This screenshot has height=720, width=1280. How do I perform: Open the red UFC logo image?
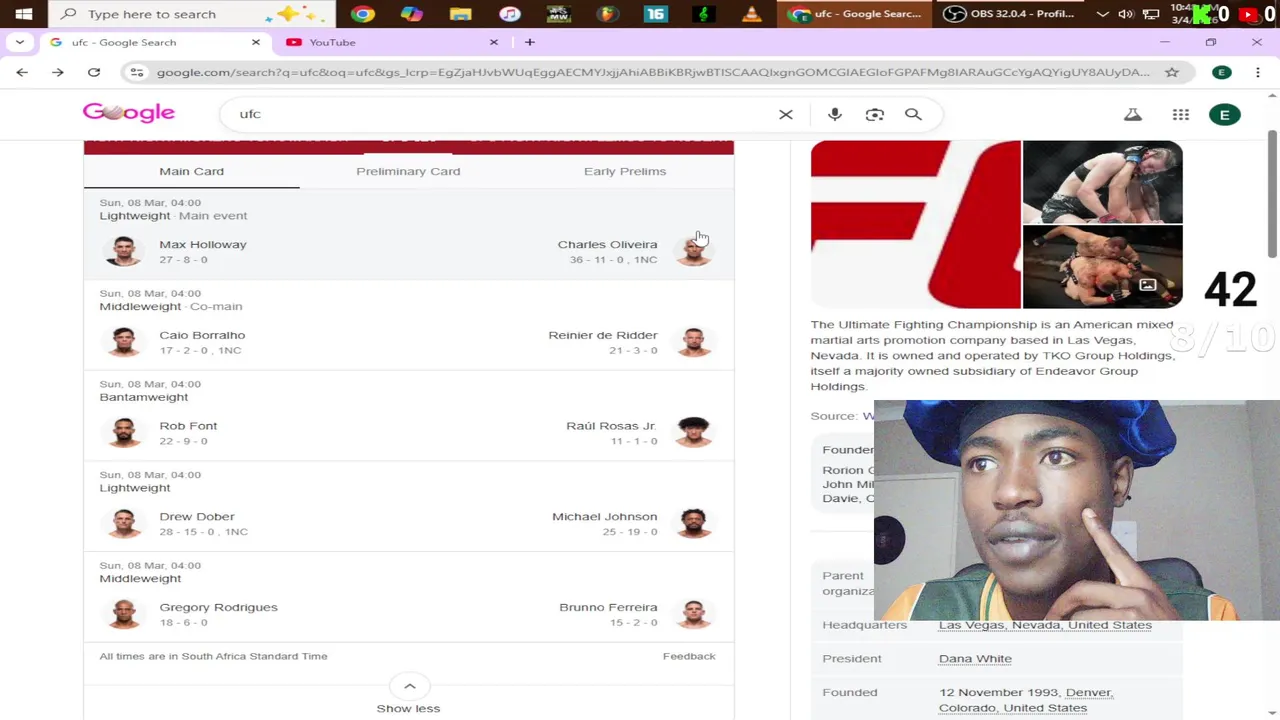(x=915, y=224)
